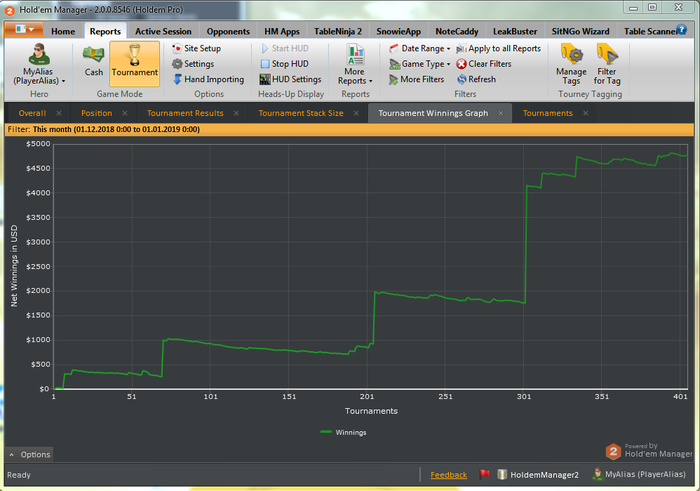Select the Reports ribbon tab
Image resolution: width=700 pixels, height=491 pixels.
click(x=105, y=31)
